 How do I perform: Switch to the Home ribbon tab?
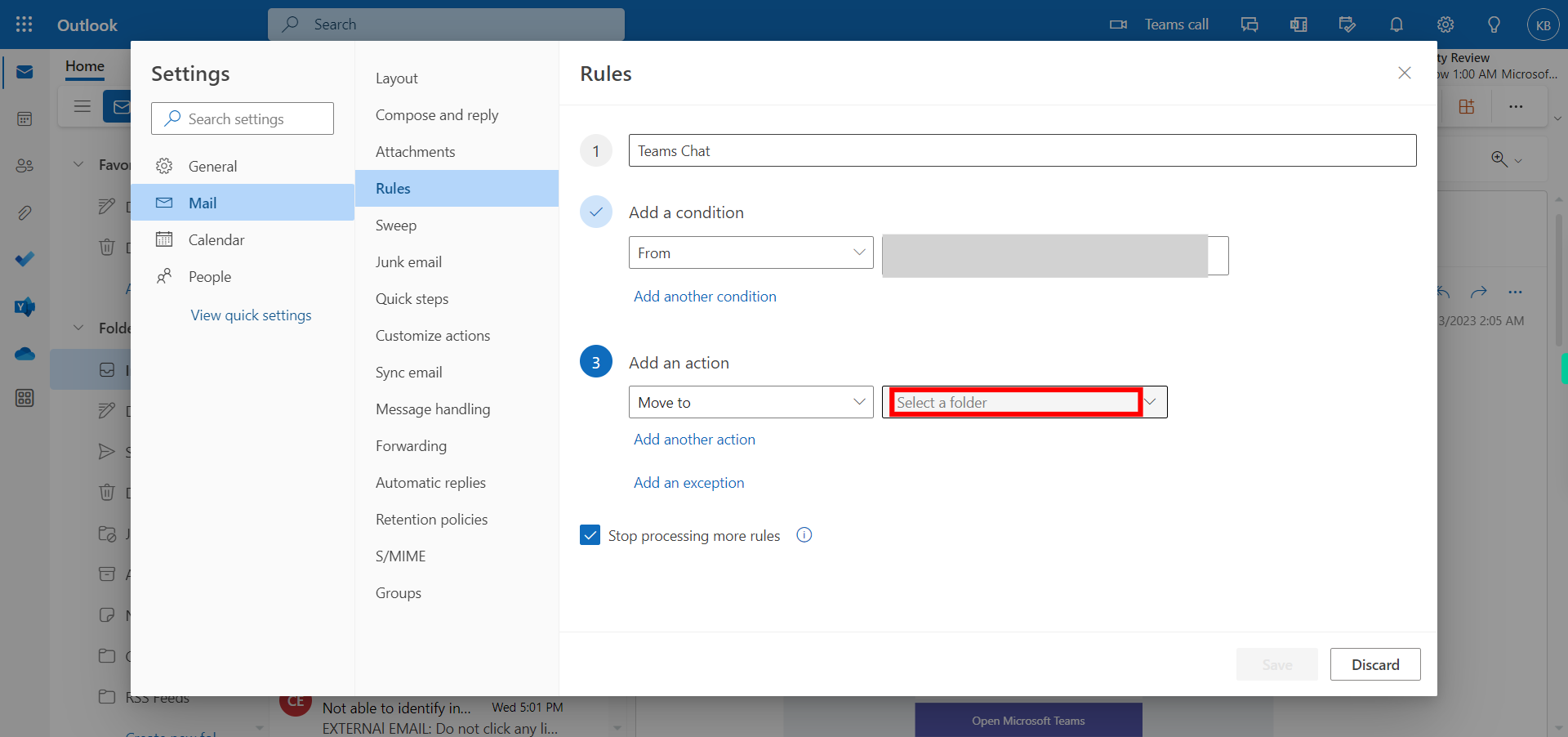(85, 66)
